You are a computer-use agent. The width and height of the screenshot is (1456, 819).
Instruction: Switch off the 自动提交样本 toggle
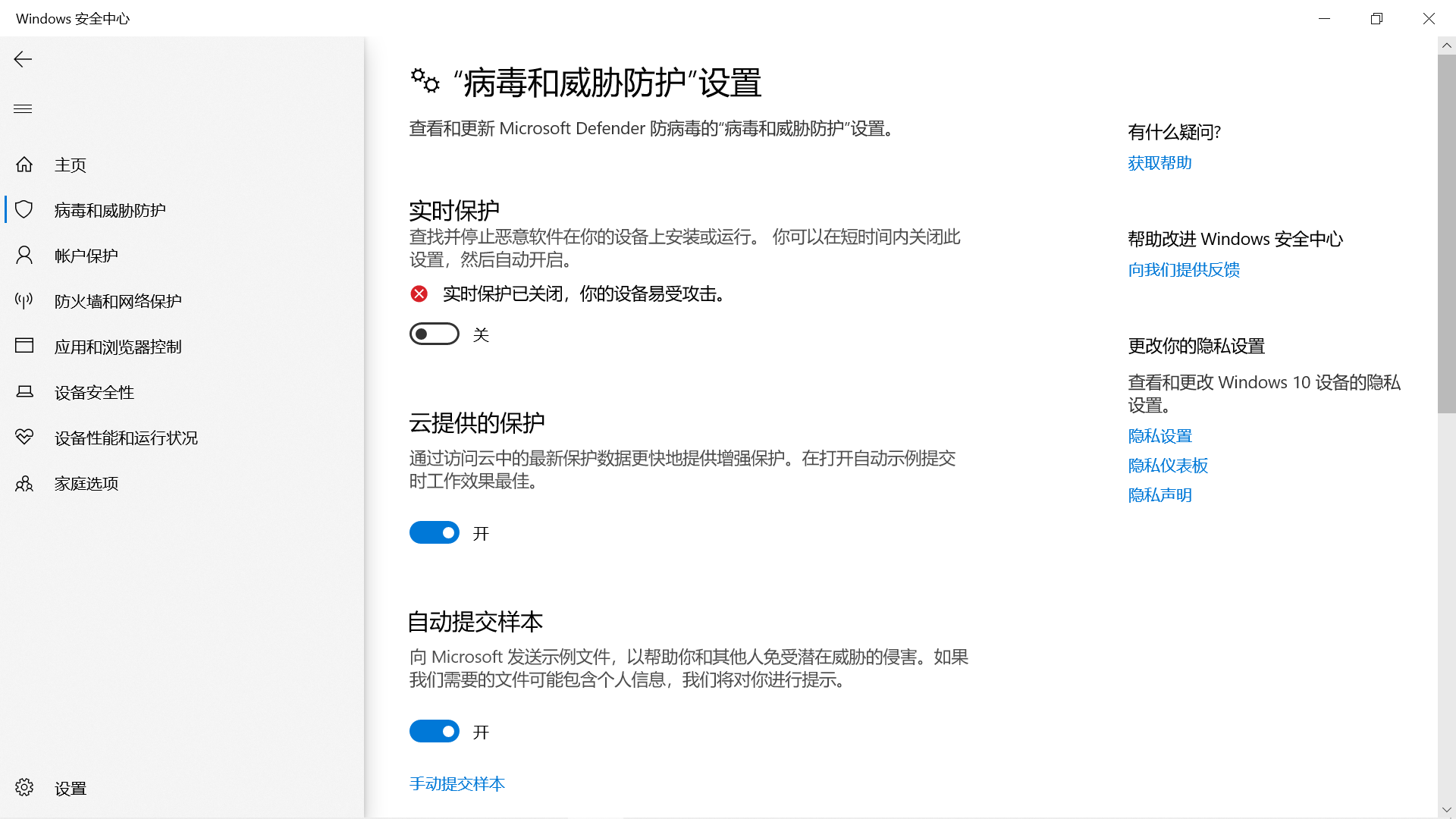click(435, 732)
